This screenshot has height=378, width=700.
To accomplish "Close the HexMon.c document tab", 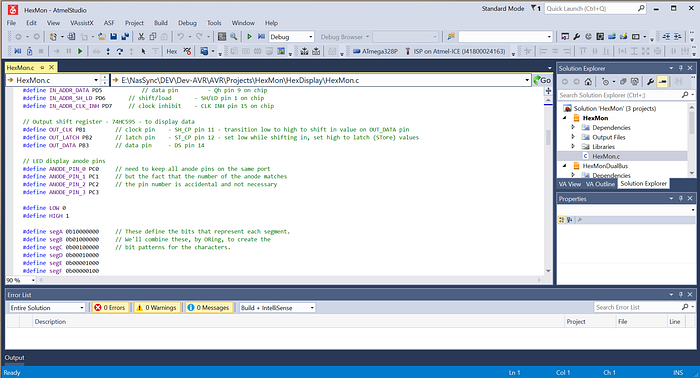I will [51, 67].
